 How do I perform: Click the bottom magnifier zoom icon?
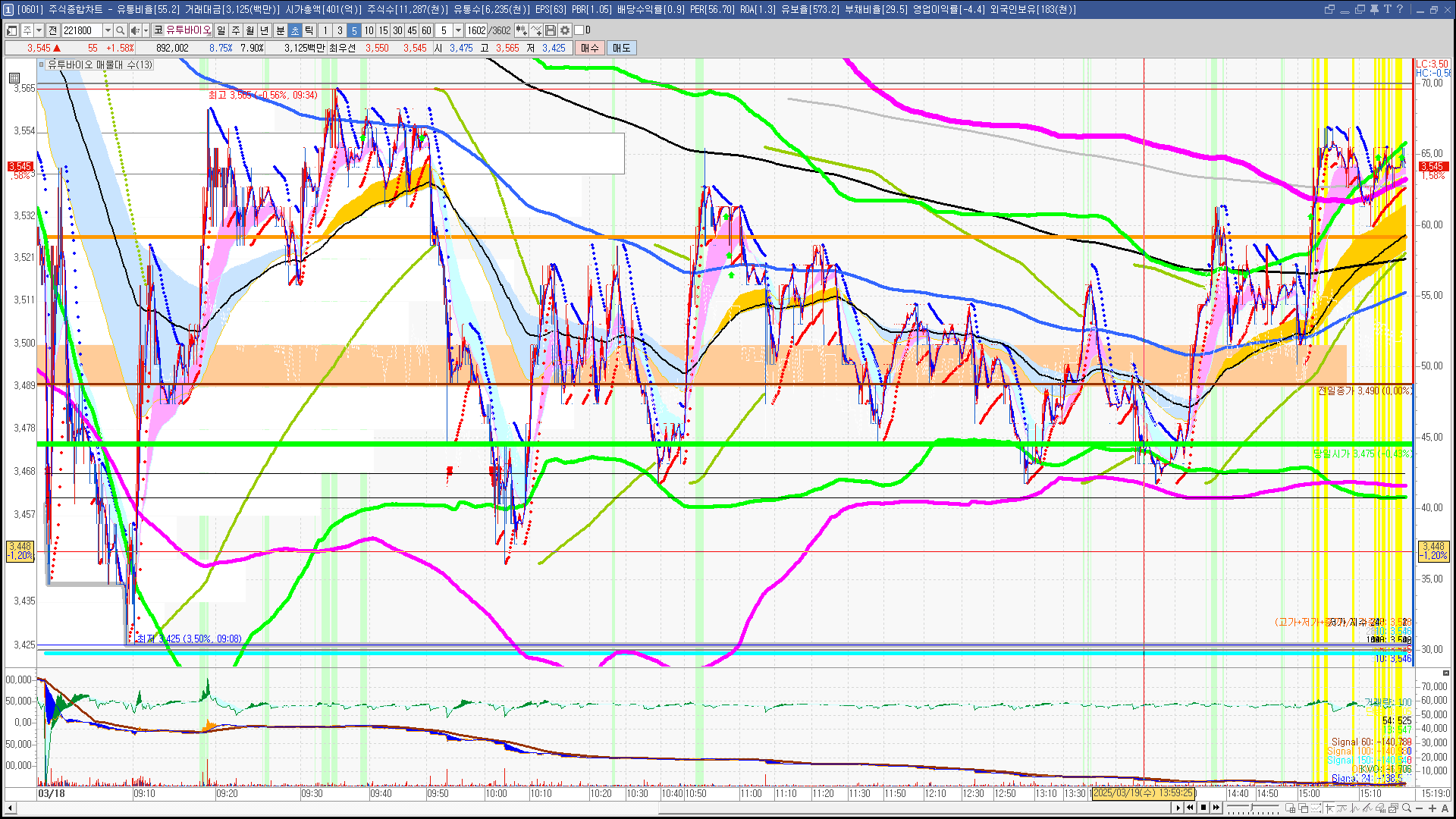(x=1407, y=808)
